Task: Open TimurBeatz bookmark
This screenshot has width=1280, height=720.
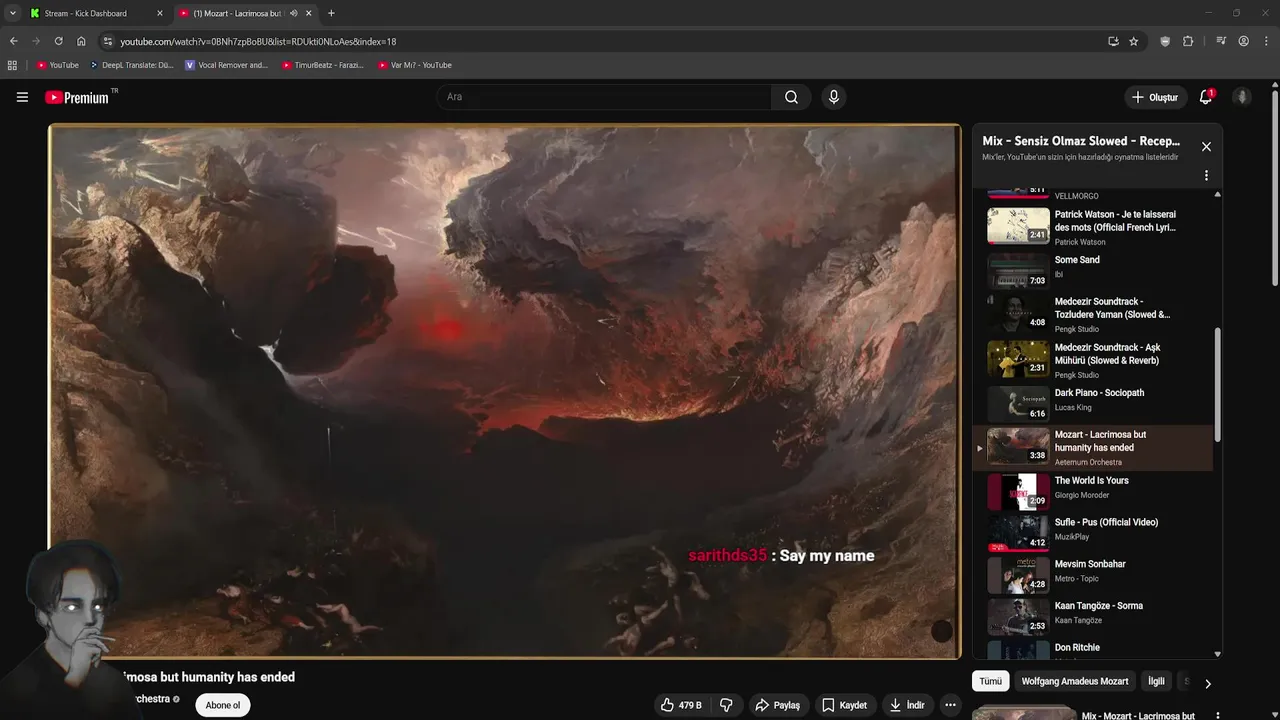Action: point(322,65)
